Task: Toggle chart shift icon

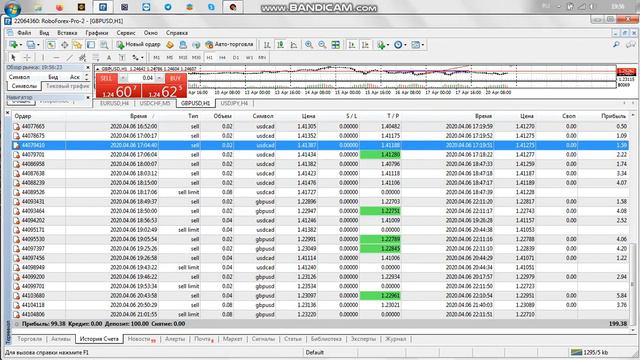Action: click(x=365, y=45)
